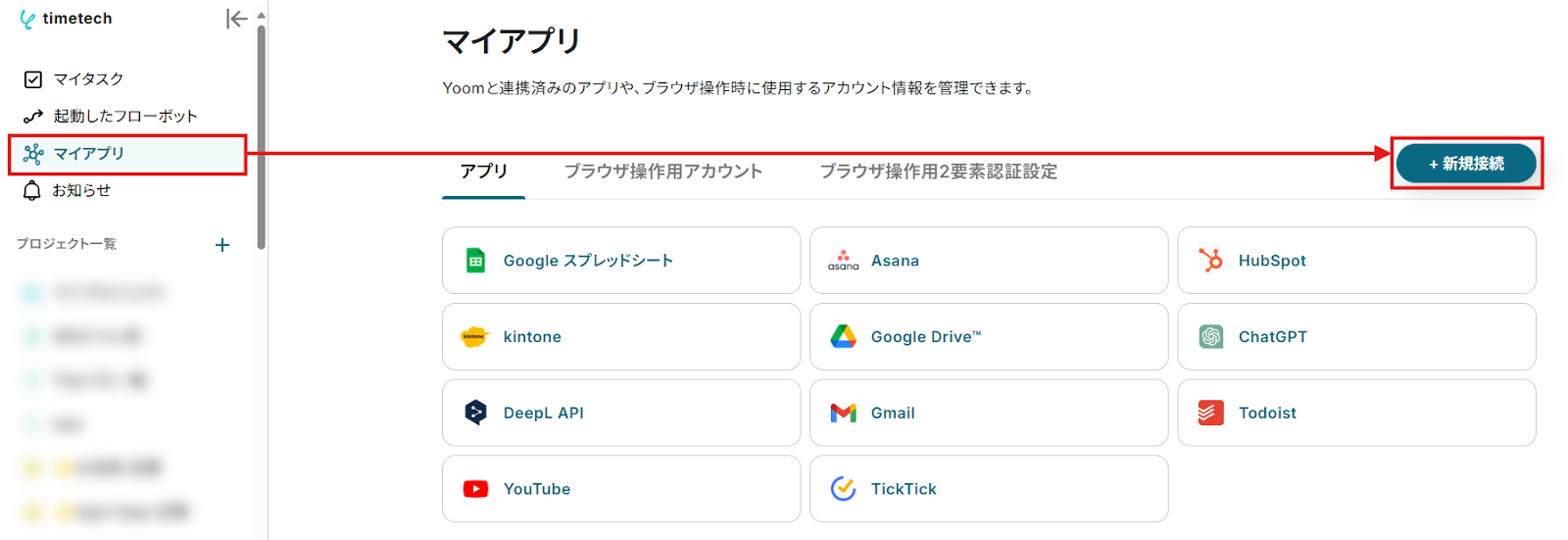Click the Gmail envelope icon
This screenshot has width=1568, height=540.
843,413
